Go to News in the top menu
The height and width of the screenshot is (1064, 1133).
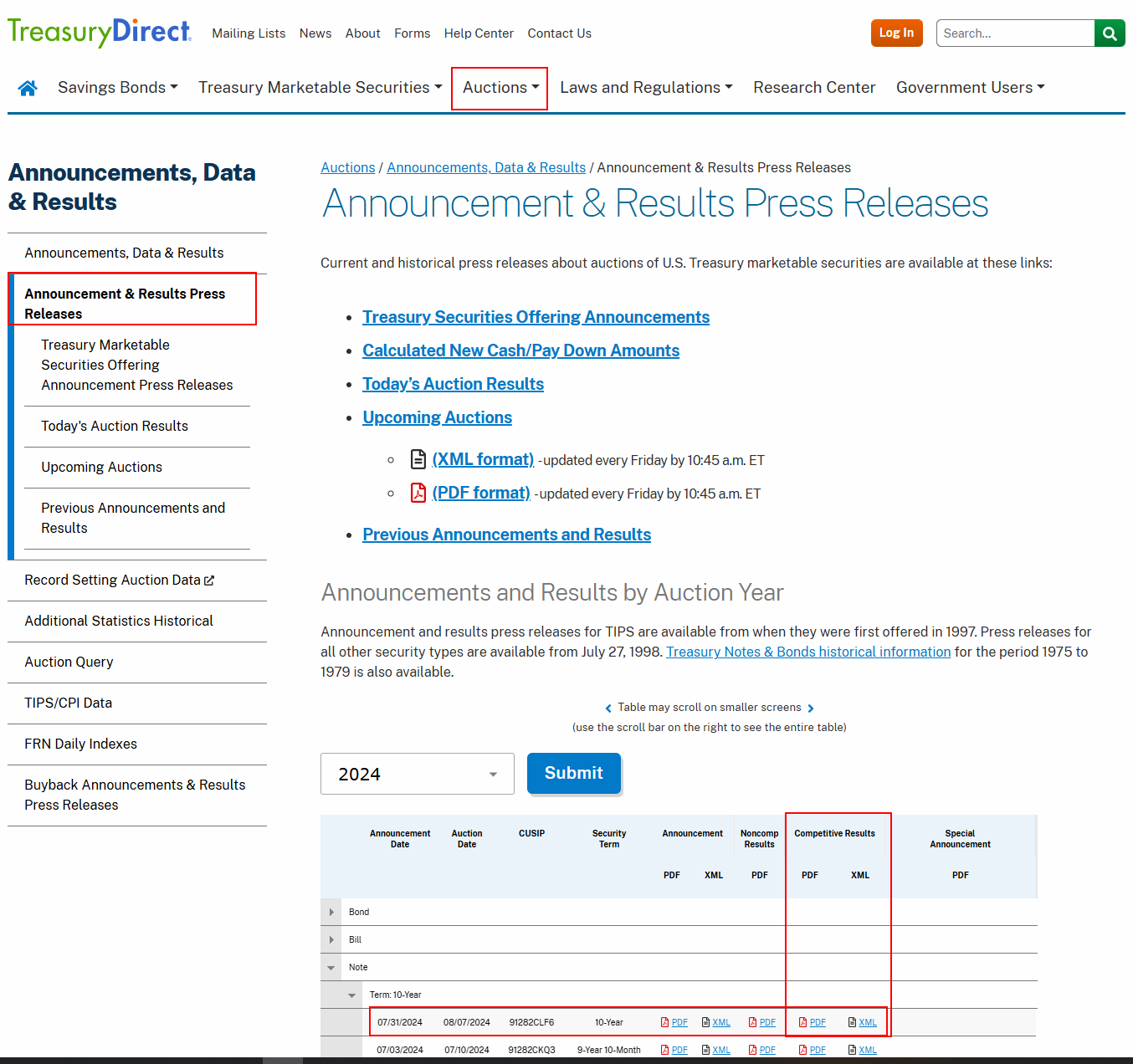click(315, 33)
